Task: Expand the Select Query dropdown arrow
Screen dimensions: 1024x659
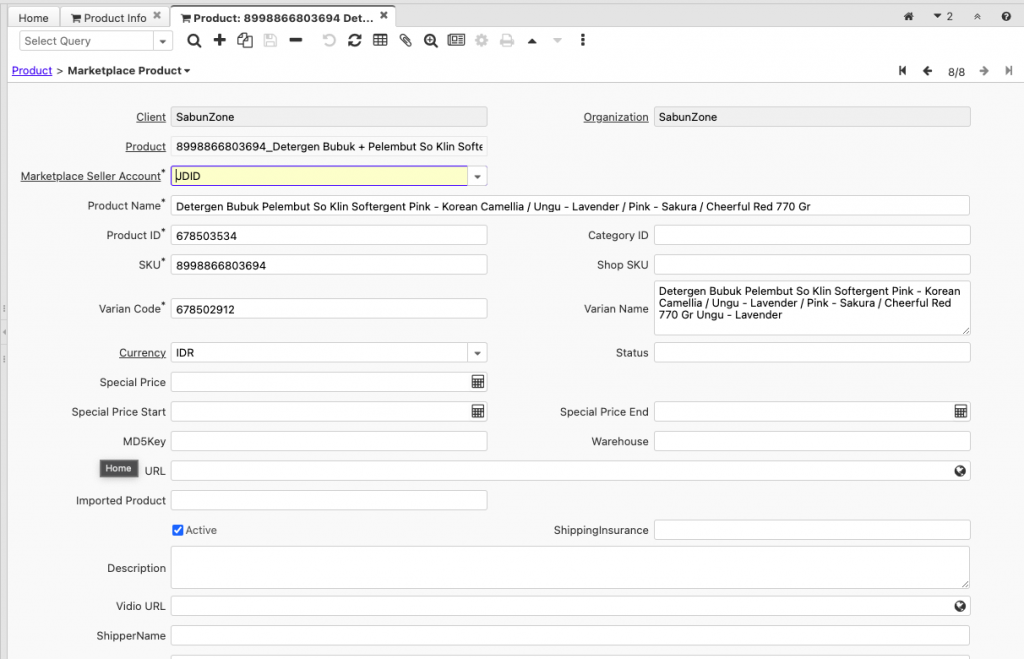Action: pos(163,41)
